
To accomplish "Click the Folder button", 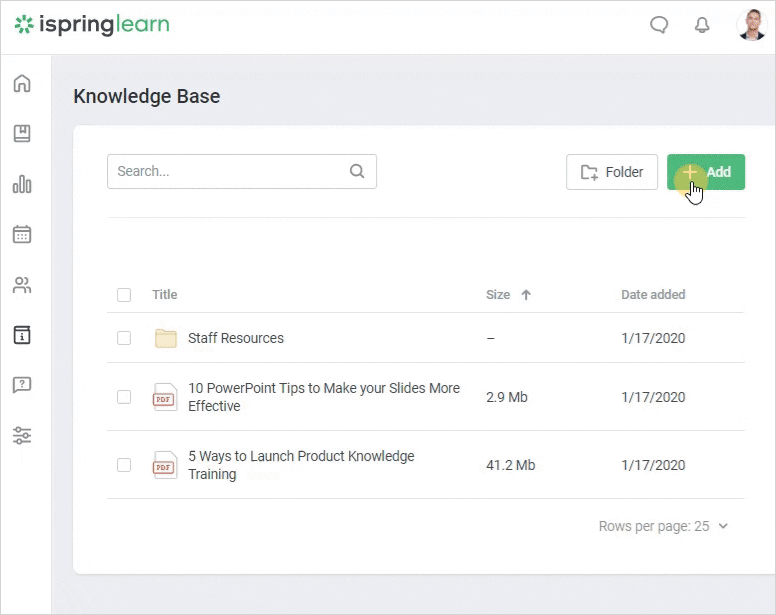I will pyautogui.click(x=612, y=172).
